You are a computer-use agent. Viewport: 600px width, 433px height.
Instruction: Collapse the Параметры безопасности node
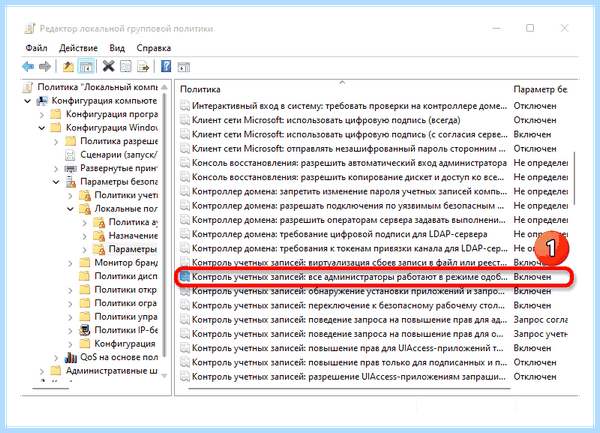point(56,182)
